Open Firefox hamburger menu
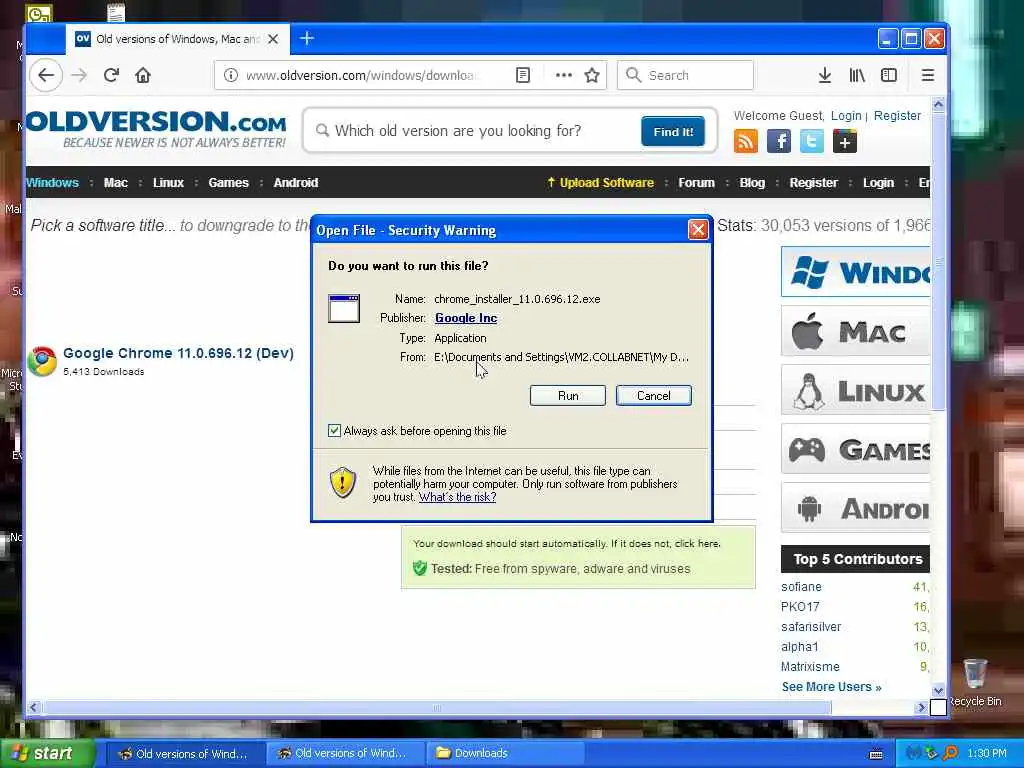The height and width of the screenshot is (768, 1024). pyautogui.click(x=927, y=75)
